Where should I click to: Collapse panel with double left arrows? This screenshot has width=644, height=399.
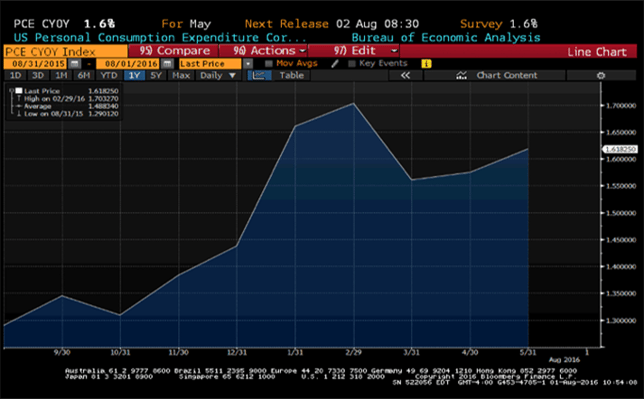click(x=405, y=76)
